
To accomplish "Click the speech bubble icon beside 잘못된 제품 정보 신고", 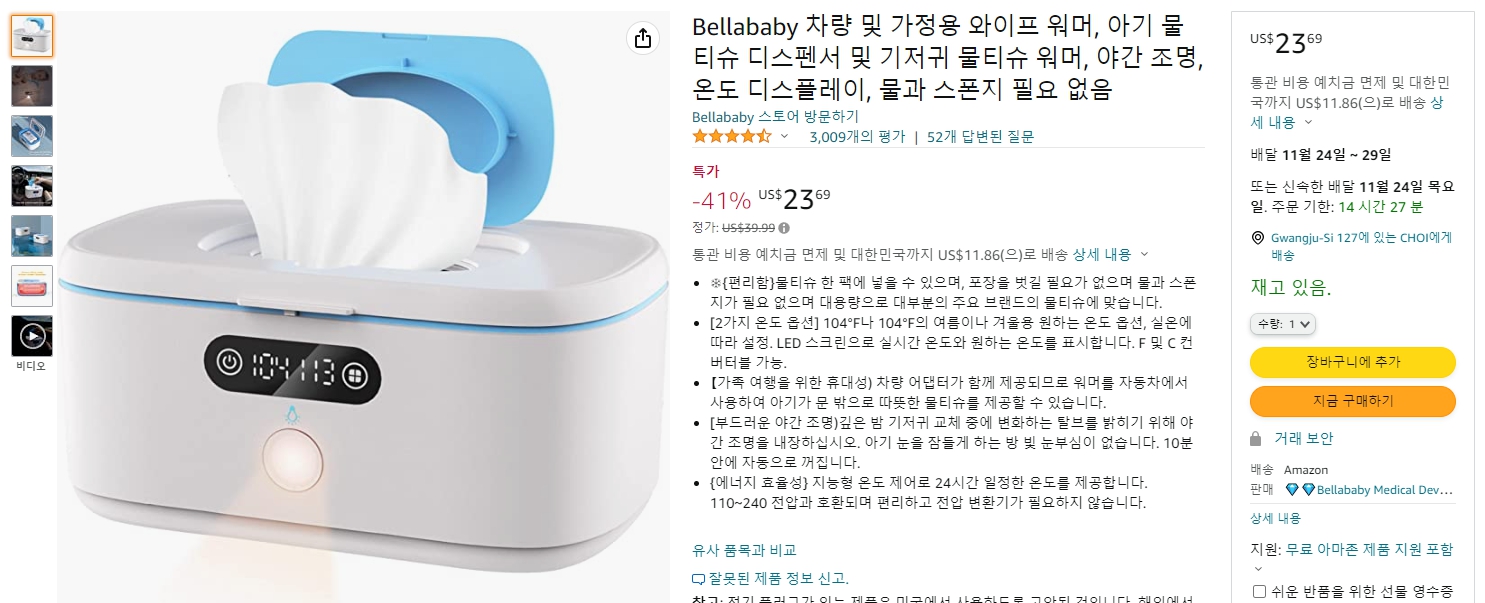I will [x=697, y=578].
